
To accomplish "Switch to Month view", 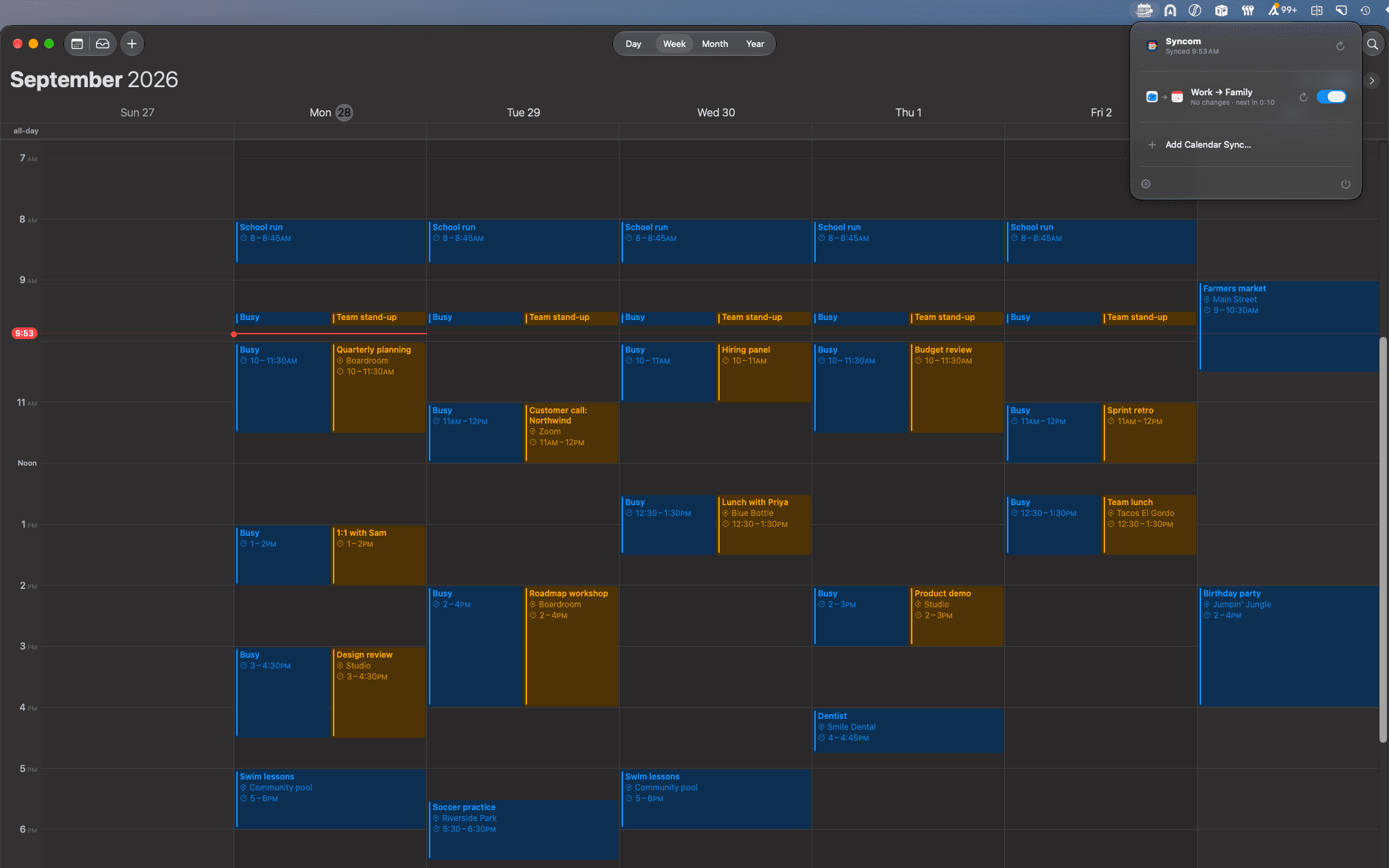I will [x=715, y=44].
